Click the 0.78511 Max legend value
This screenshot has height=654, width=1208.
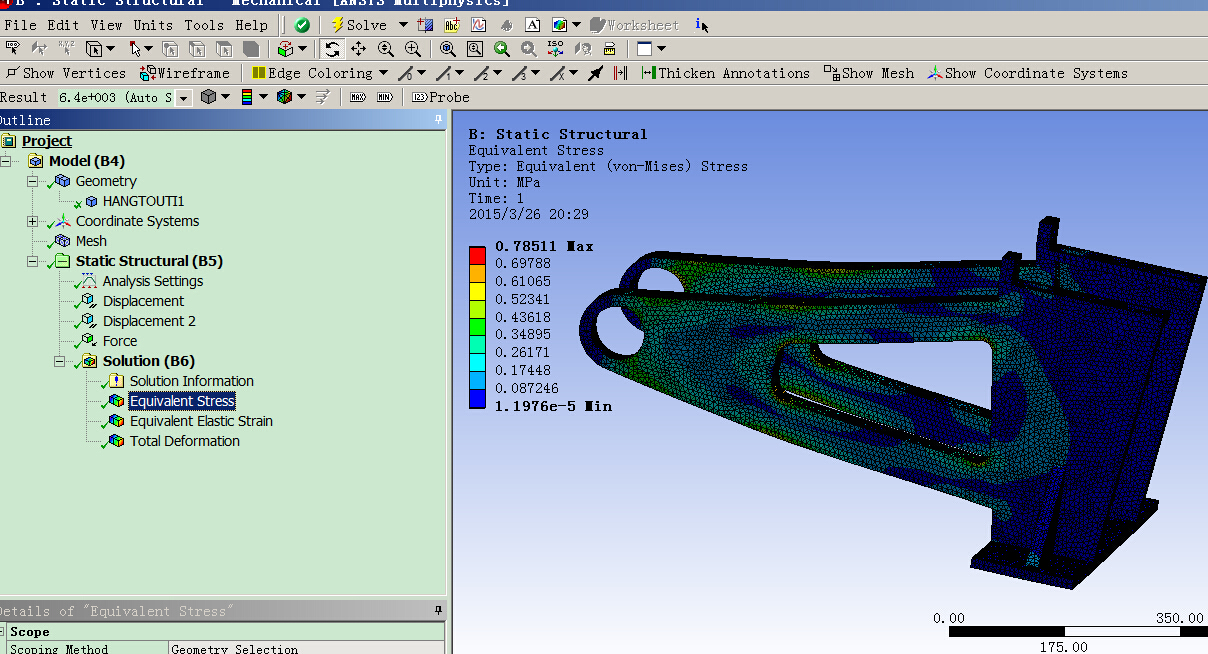(x=544, y=246)
